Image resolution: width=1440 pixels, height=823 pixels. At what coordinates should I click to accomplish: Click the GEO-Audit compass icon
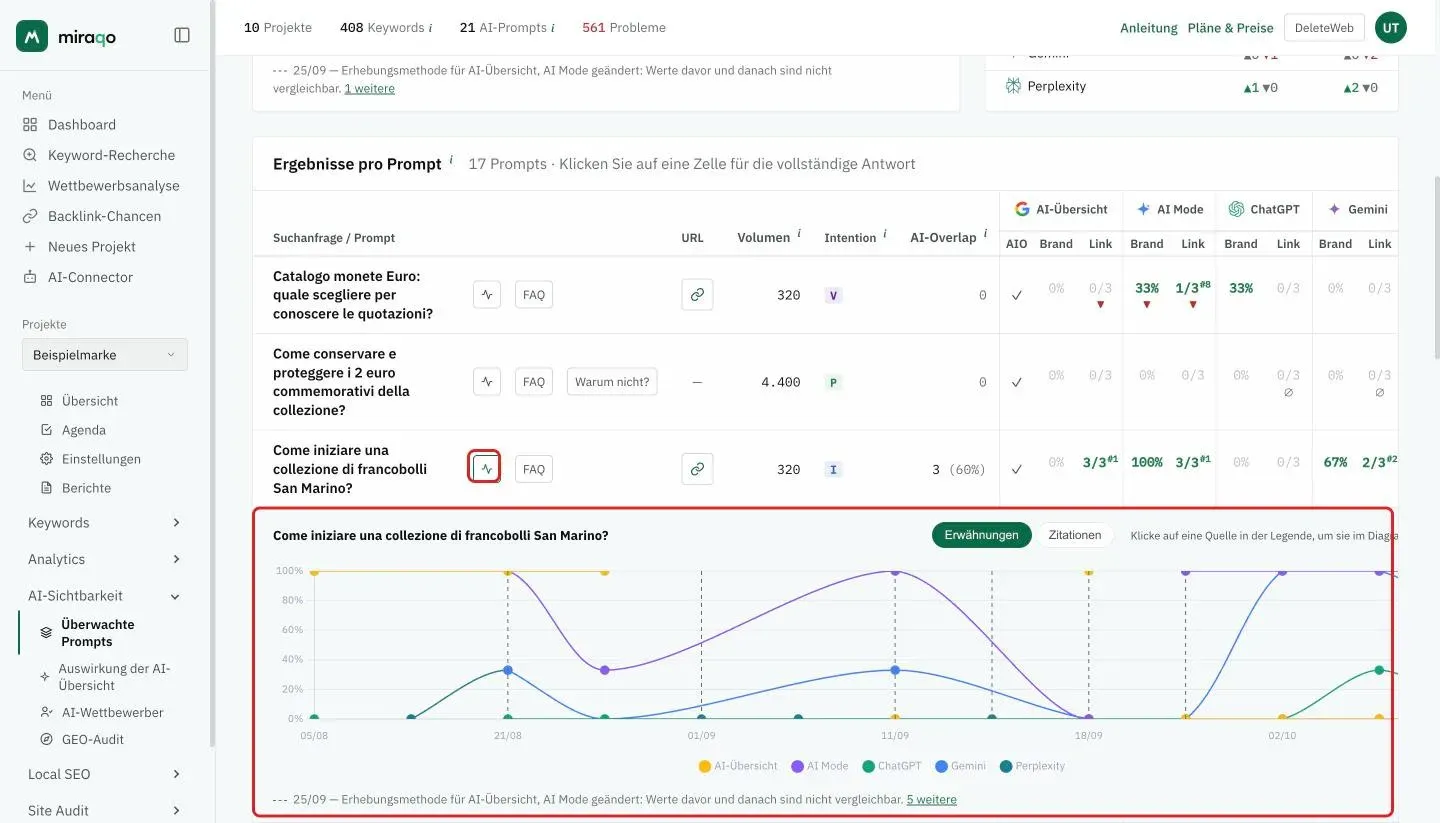(x=46, y=740)
